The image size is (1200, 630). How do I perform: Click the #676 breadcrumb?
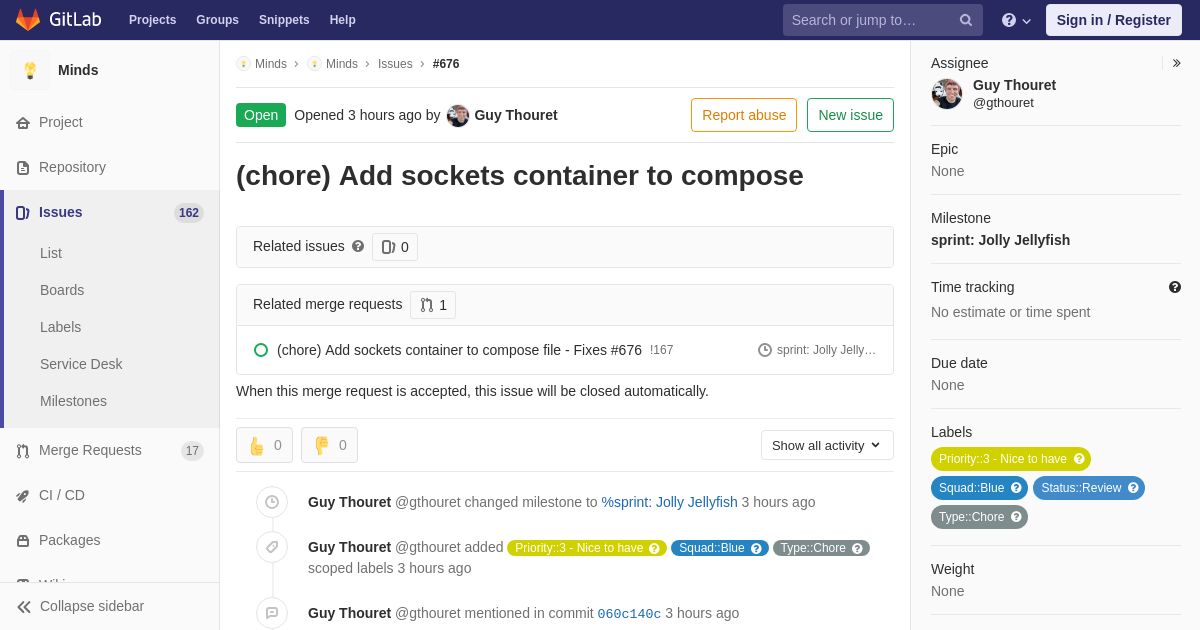pyautogui.click(x=446, y=64)
